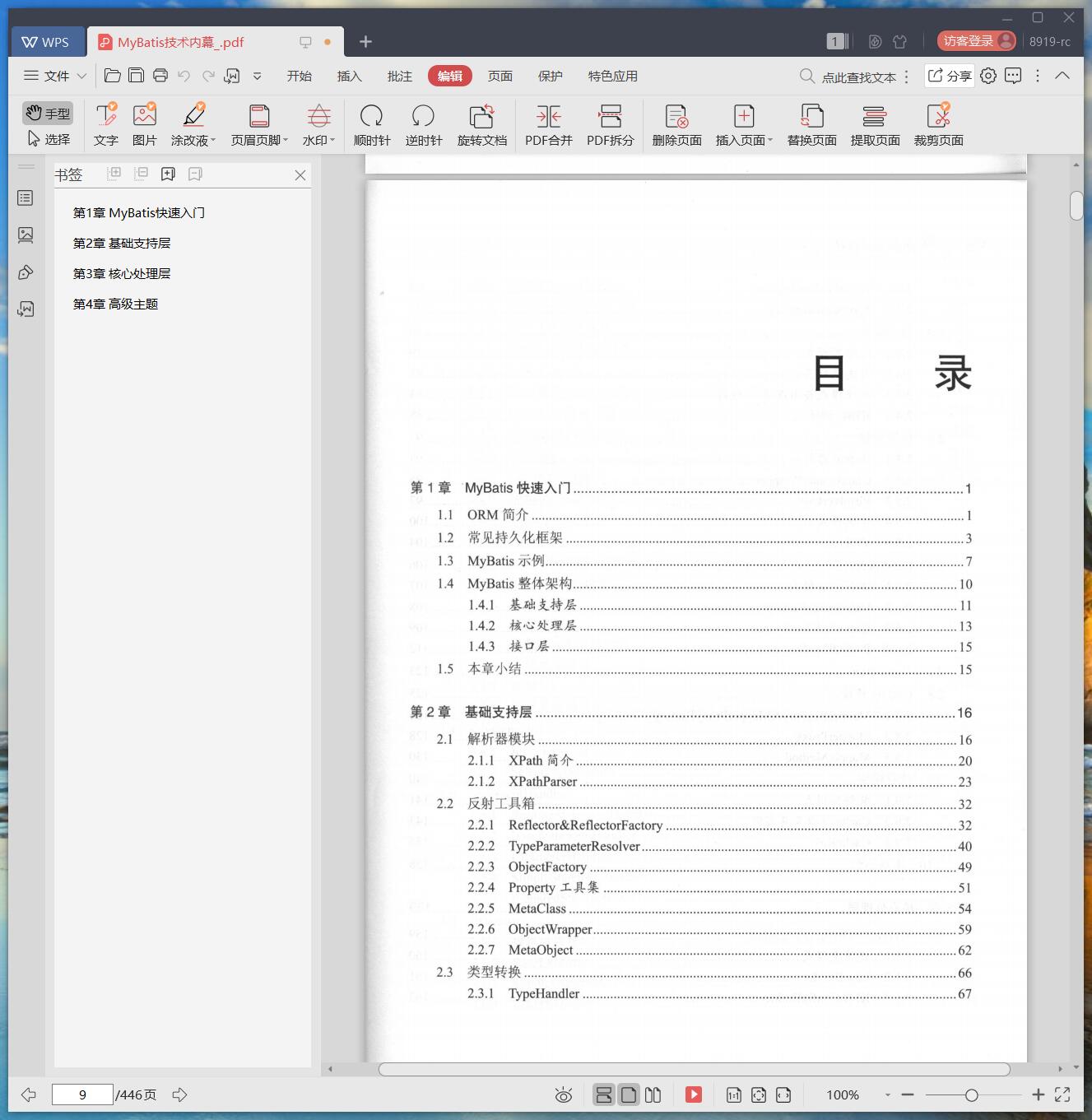The height and width of the screenshot is (1120, 1092).
Task: Open Header and Footer options (页眉页脚)
Action: (x=259, y=124)
